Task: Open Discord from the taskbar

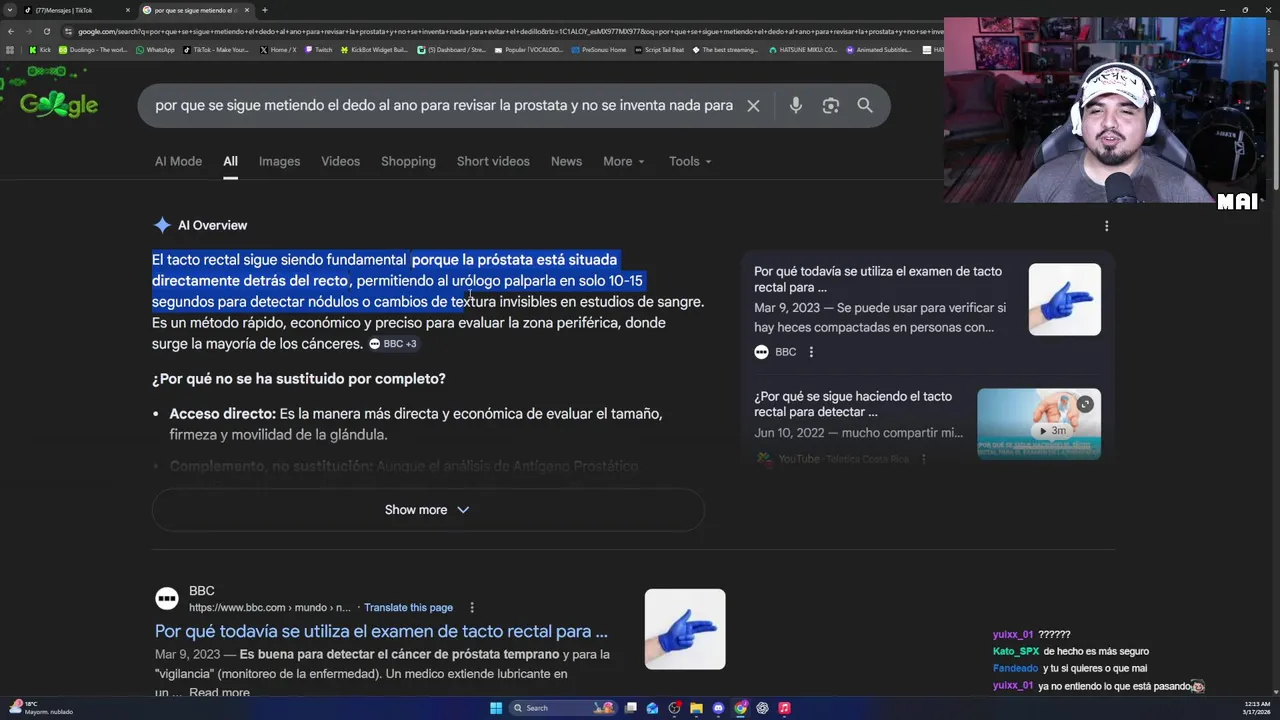Action: (x=718, y=708)
